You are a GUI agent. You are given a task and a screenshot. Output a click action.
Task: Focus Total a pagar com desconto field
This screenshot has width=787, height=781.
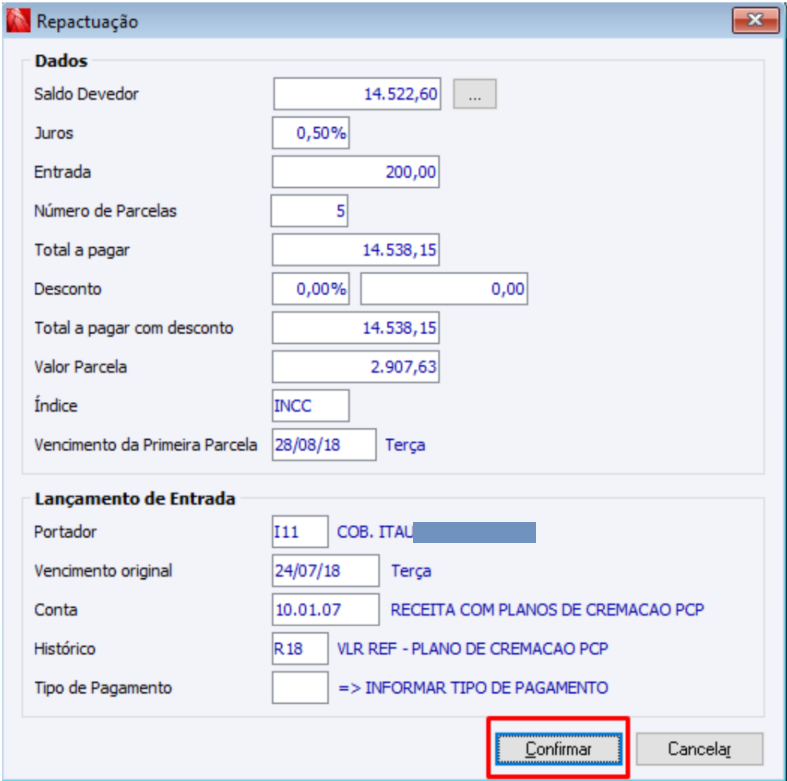click(x=356, y=328)
